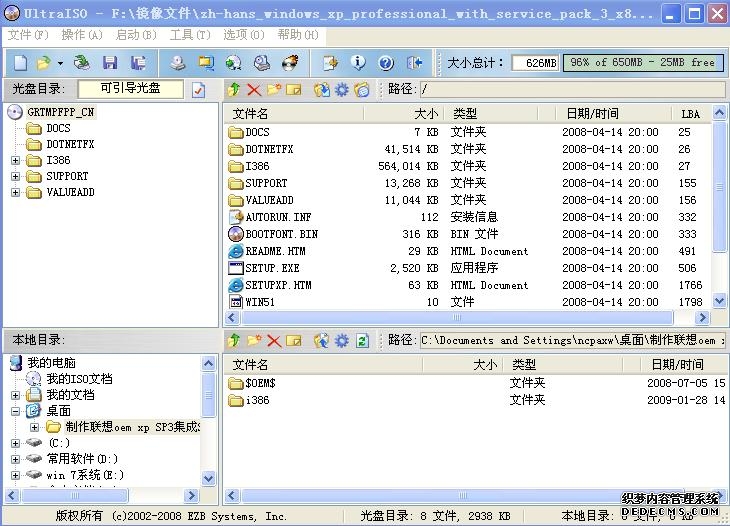730x526 pixels.
Task: Sort disc files by 类型 column header
Action: 491,114
